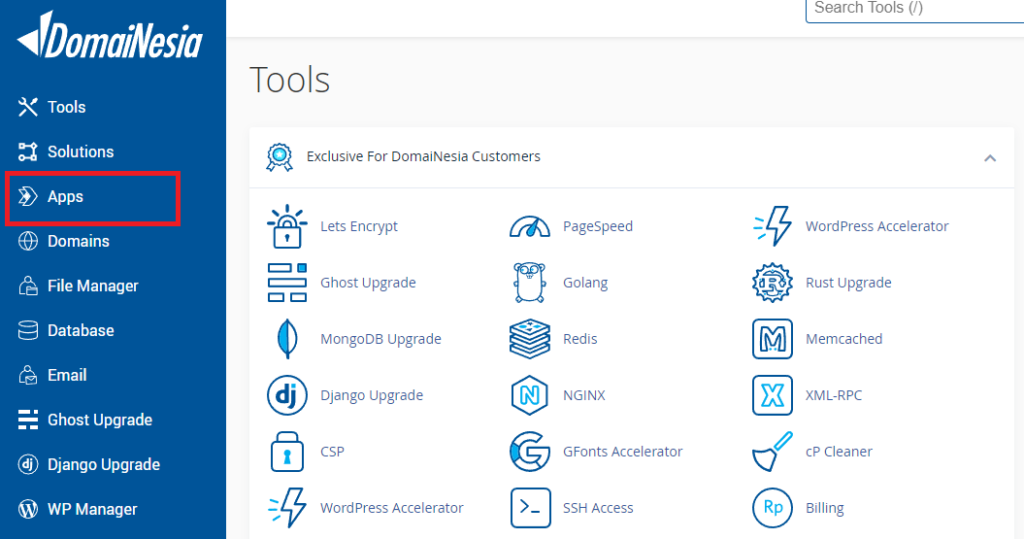Select the Redis stacked layers icon
1024x539 pixels.
click(x=529, y=339)
